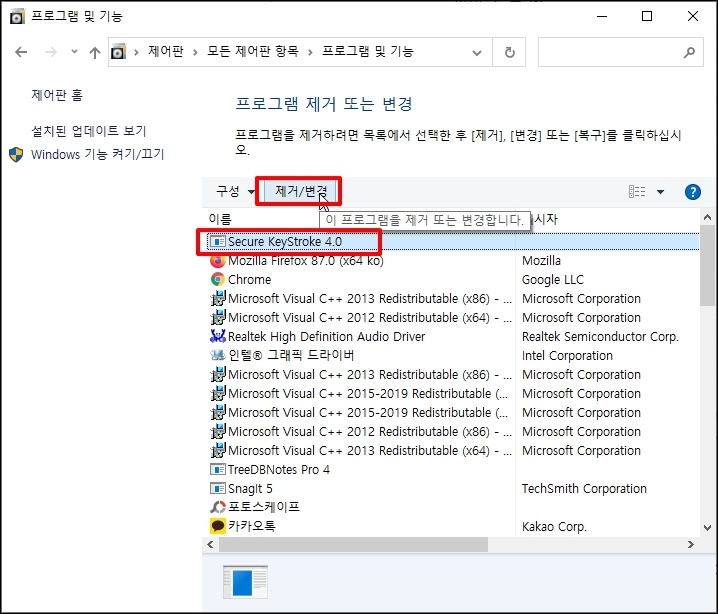Screen dimensions: 718x614
Task: Click the shield icon beside Windows 기능
Action: (x=16, y=155)
